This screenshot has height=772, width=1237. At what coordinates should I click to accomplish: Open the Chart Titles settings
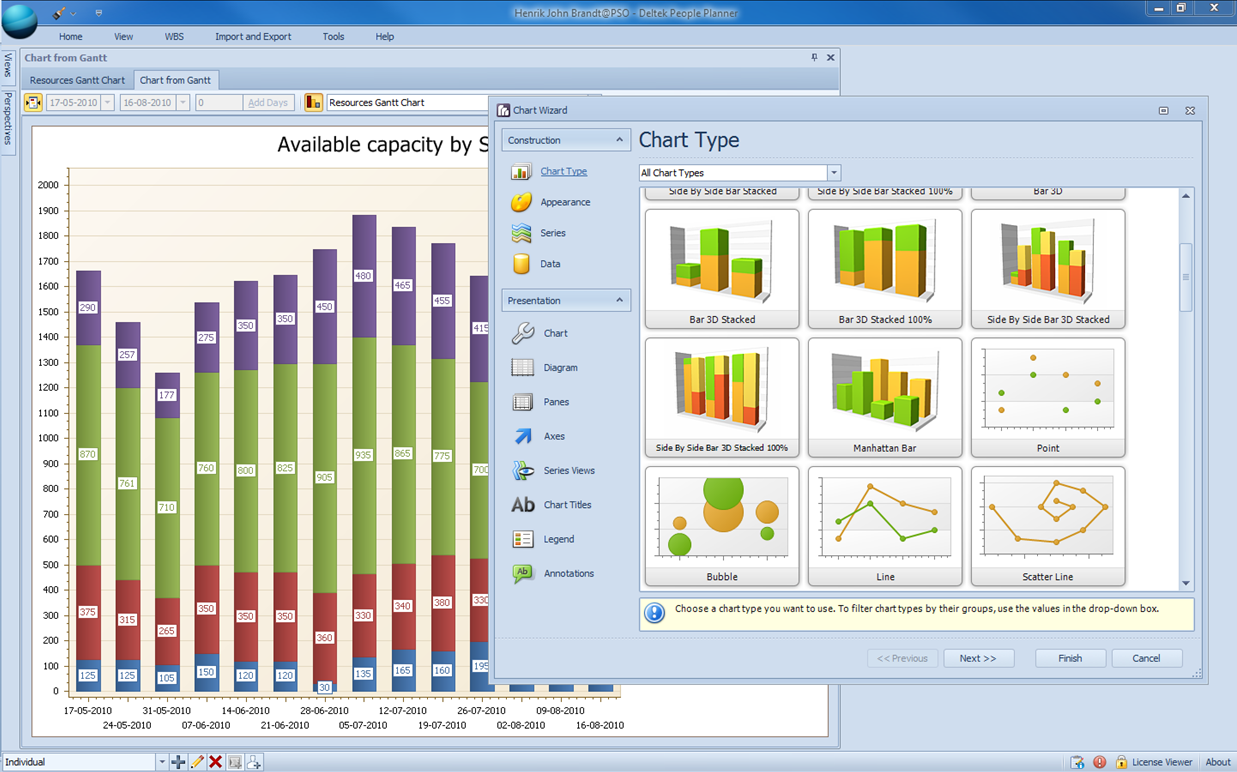[x=567, y=505]
